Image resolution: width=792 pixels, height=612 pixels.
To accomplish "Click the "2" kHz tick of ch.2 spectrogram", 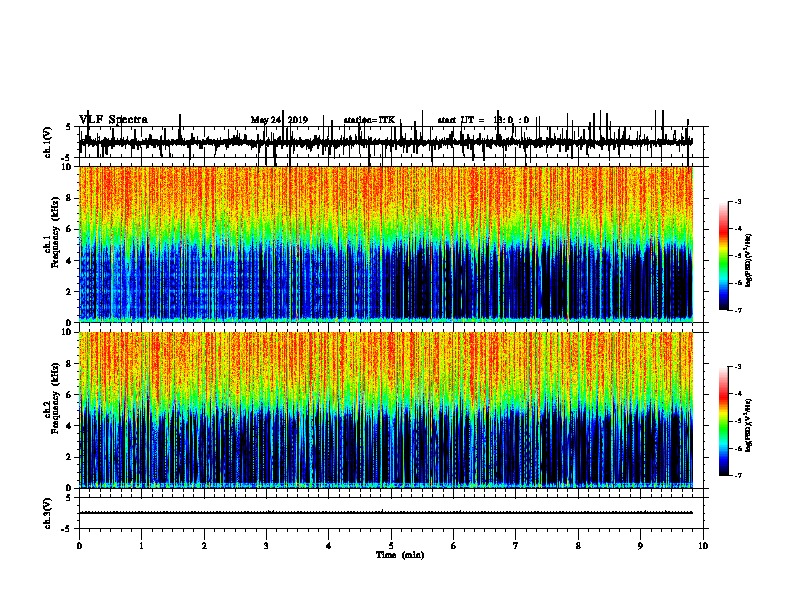I will pyautogui.click(x=70, y=457).
